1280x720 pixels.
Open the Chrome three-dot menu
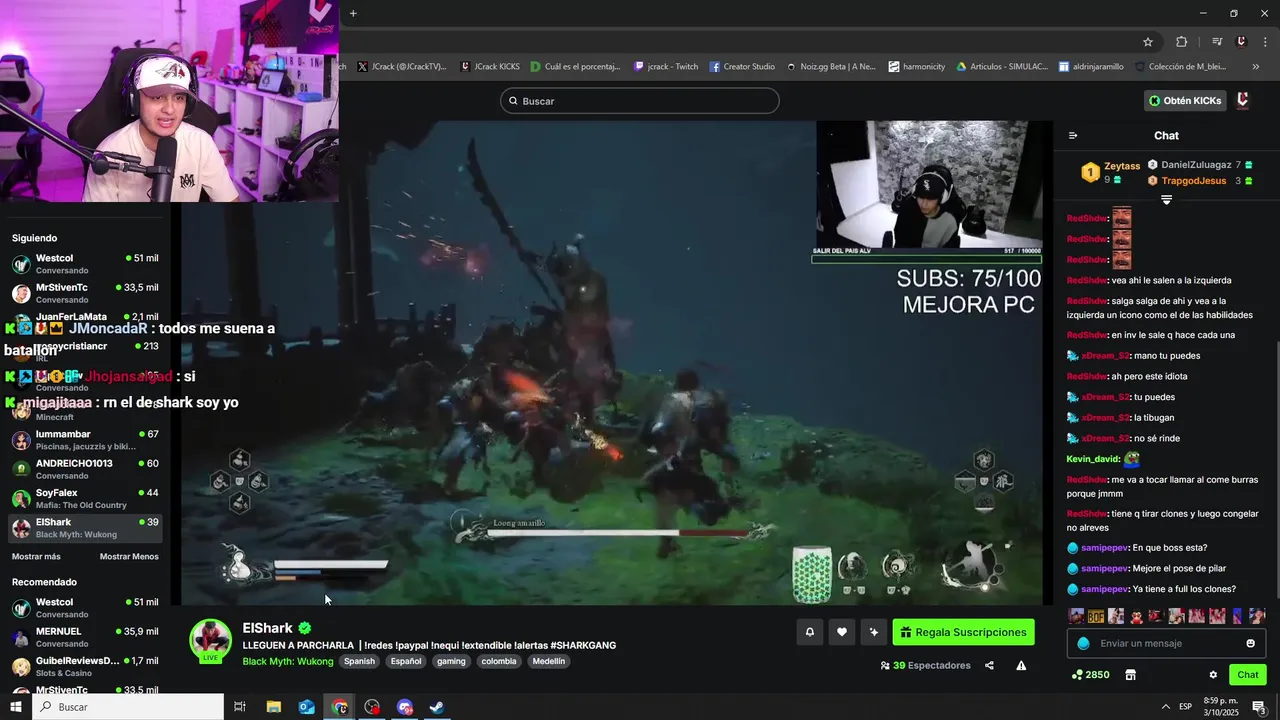[1265, 42]
